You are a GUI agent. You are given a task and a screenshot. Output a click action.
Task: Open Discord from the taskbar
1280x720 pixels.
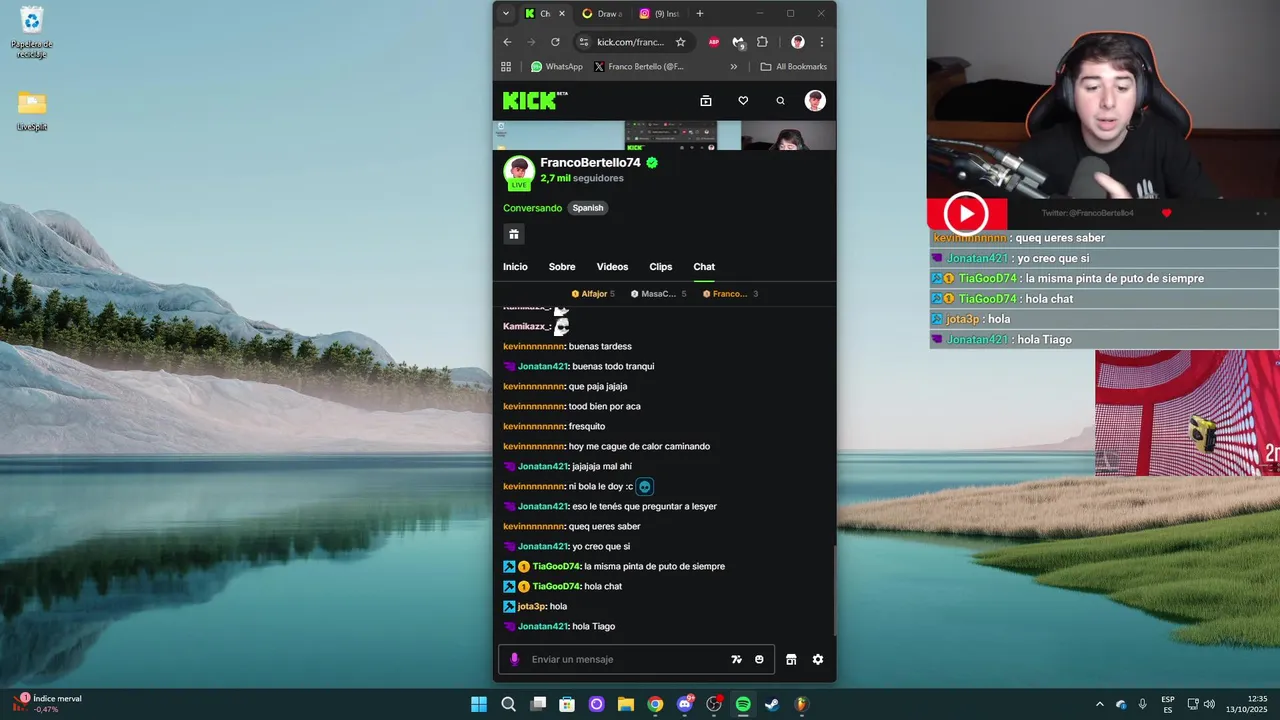pos(685,704)
